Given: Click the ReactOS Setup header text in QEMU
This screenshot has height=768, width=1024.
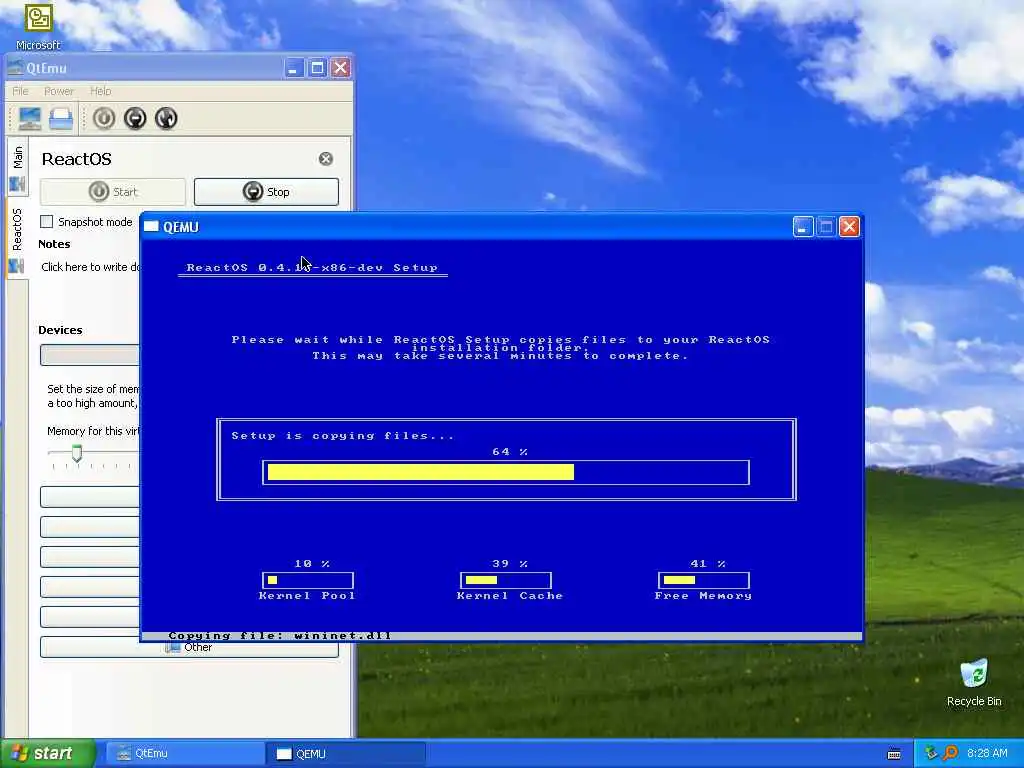Looking at the screenshot, I should [x=312, y=267].
